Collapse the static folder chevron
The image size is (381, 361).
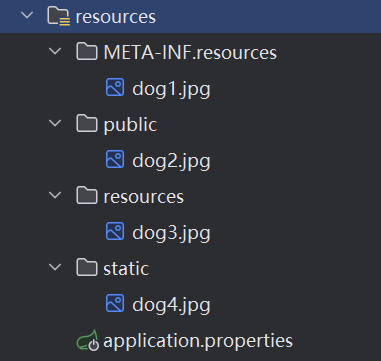[55, 267]
